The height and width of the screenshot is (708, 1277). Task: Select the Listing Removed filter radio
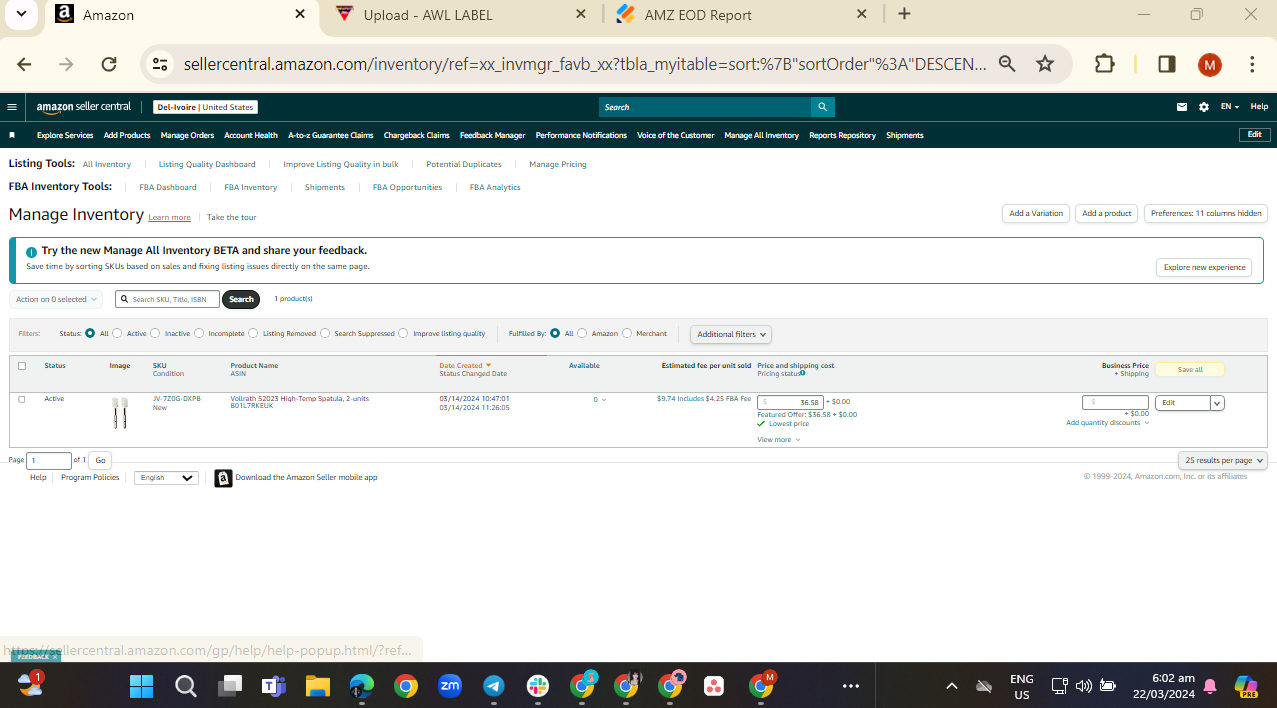pyautogui.click(x=253, y=333)
